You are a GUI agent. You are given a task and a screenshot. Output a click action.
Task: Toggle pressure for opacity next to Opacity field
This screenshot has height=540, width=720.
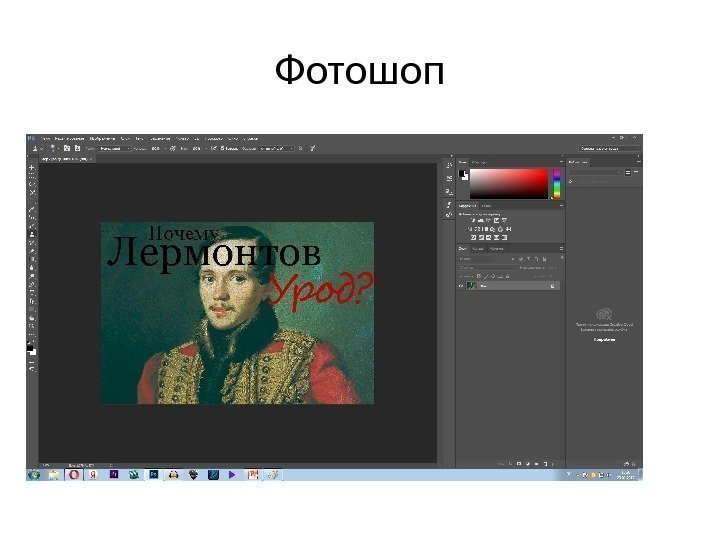coord(173,148)
